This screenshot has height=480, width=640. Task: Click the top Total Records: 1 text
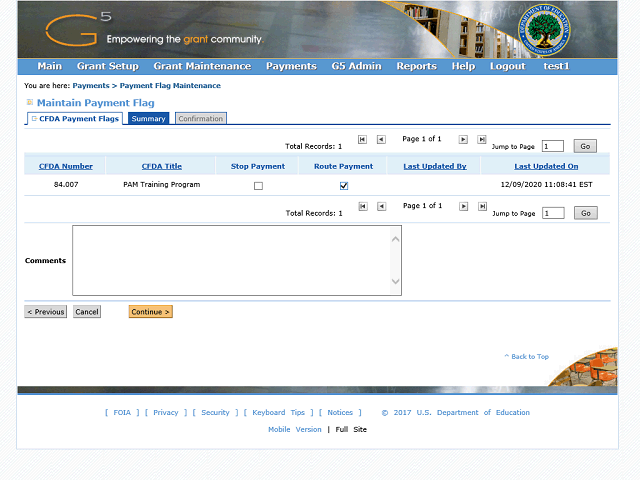point(313,147)
